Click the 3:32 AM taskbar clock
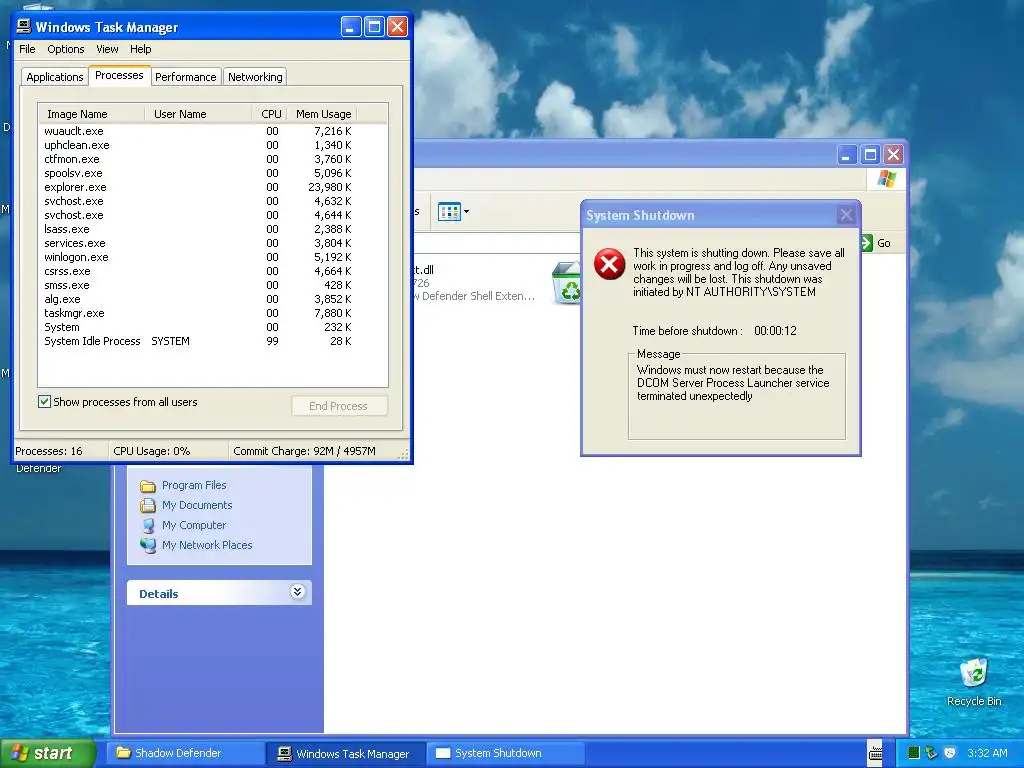This screenshot has width=1024, height=768. point(987,753)
